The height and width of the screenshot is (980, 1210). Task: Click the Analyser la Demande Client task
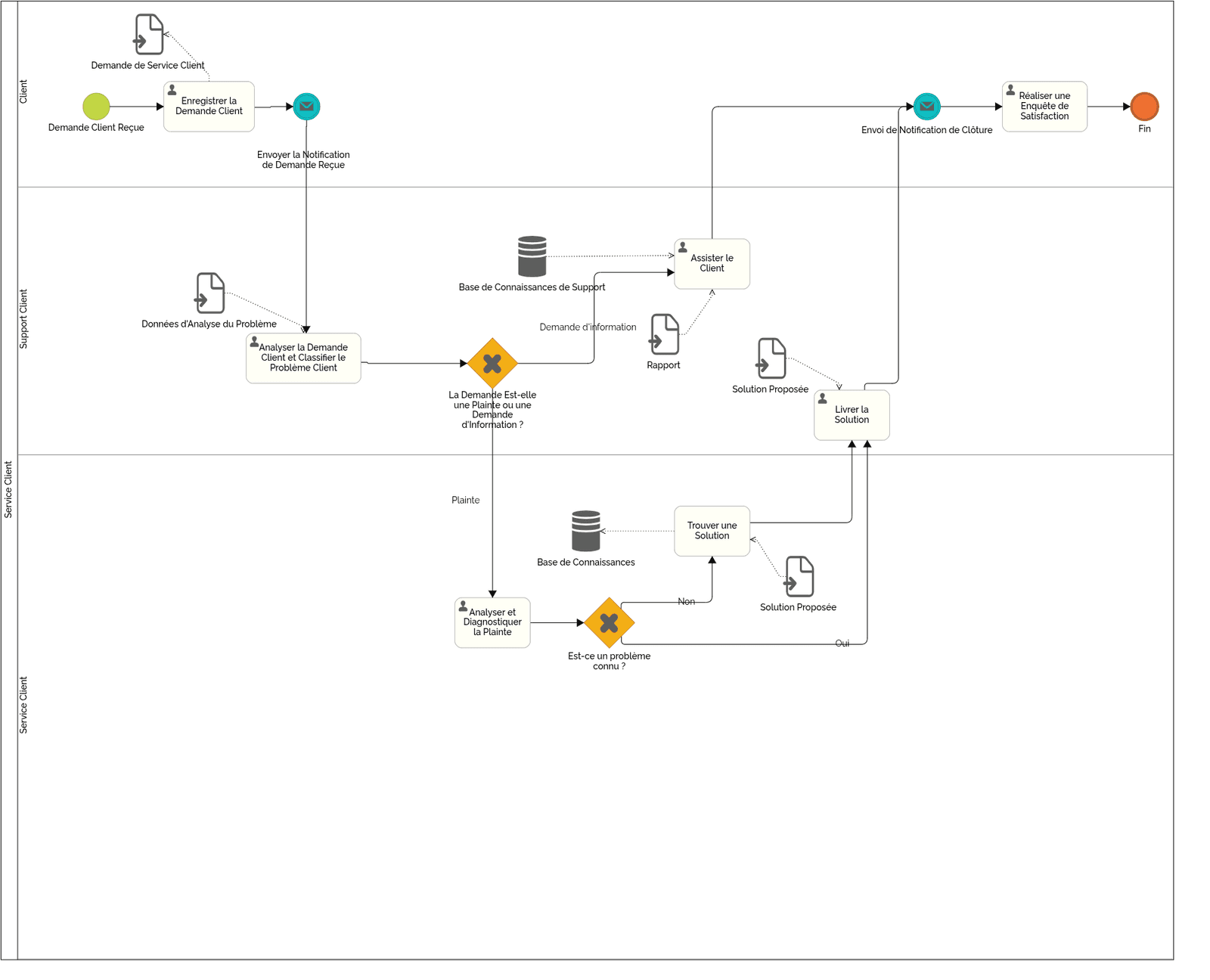302,357
